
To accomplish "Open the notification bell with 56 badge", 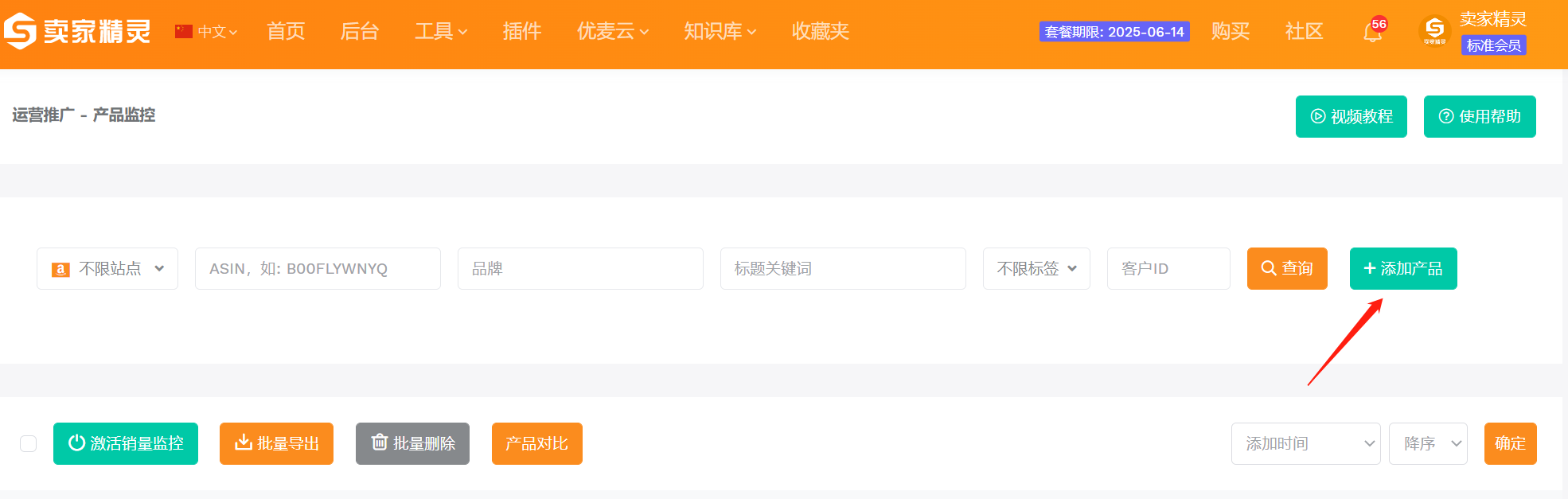I will point(1372,33).
